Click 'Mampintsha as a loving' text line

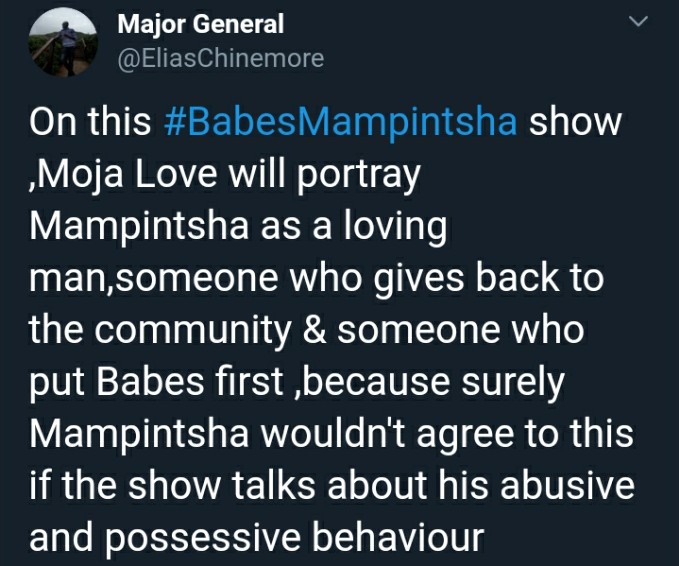[x=238, y=228]
